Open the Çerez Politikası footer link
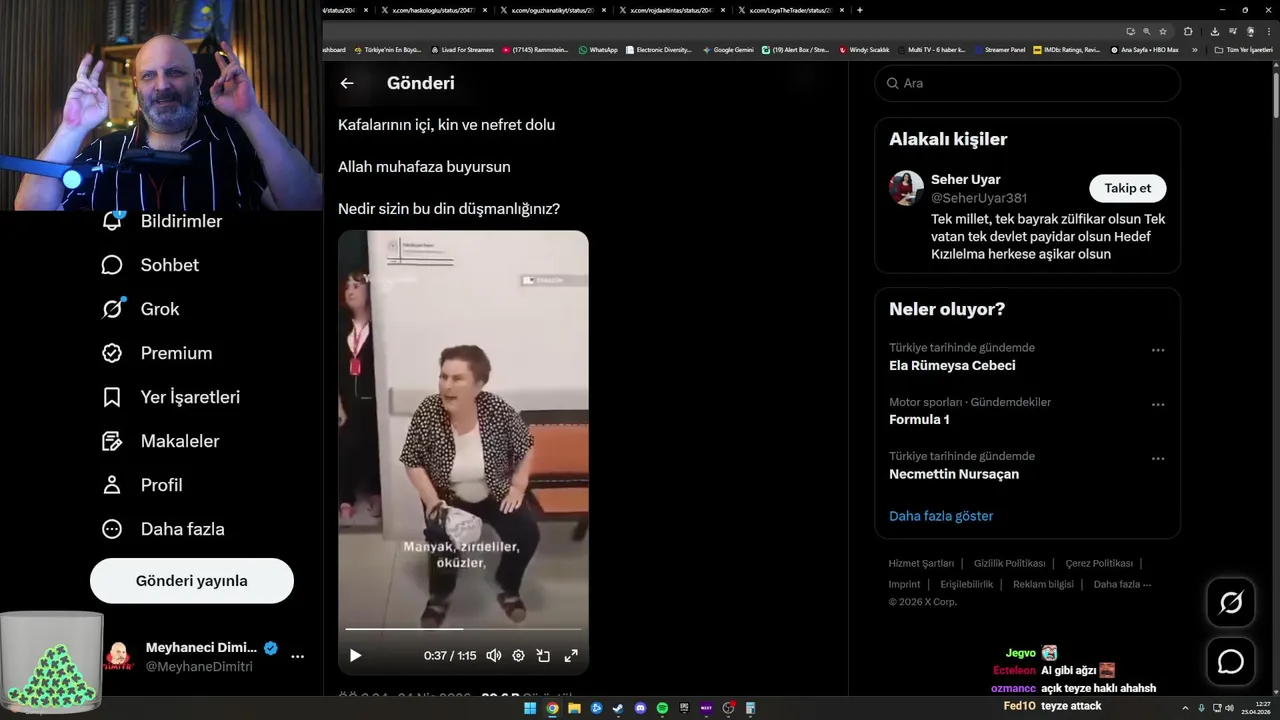Screen dimensions: 1280x720 tap(1099, 563)
